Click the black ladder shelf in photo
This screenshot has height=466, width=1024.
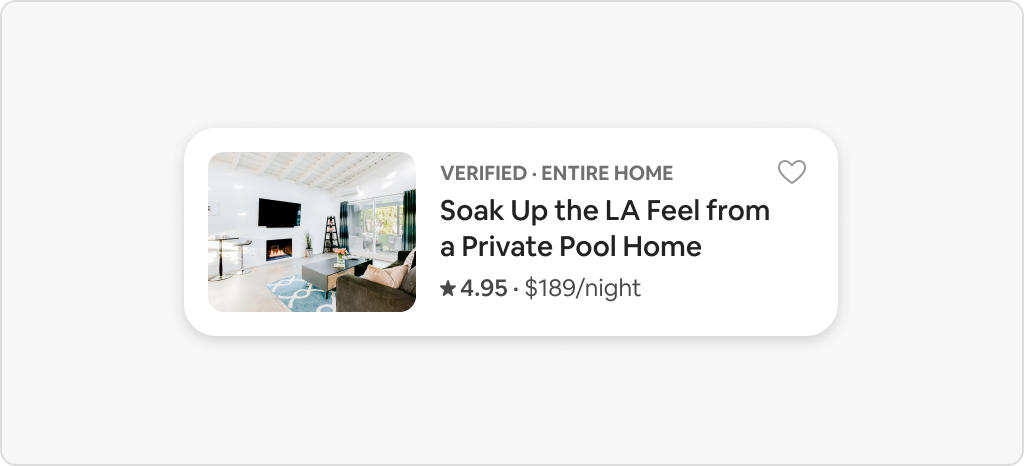click(330, 235)
